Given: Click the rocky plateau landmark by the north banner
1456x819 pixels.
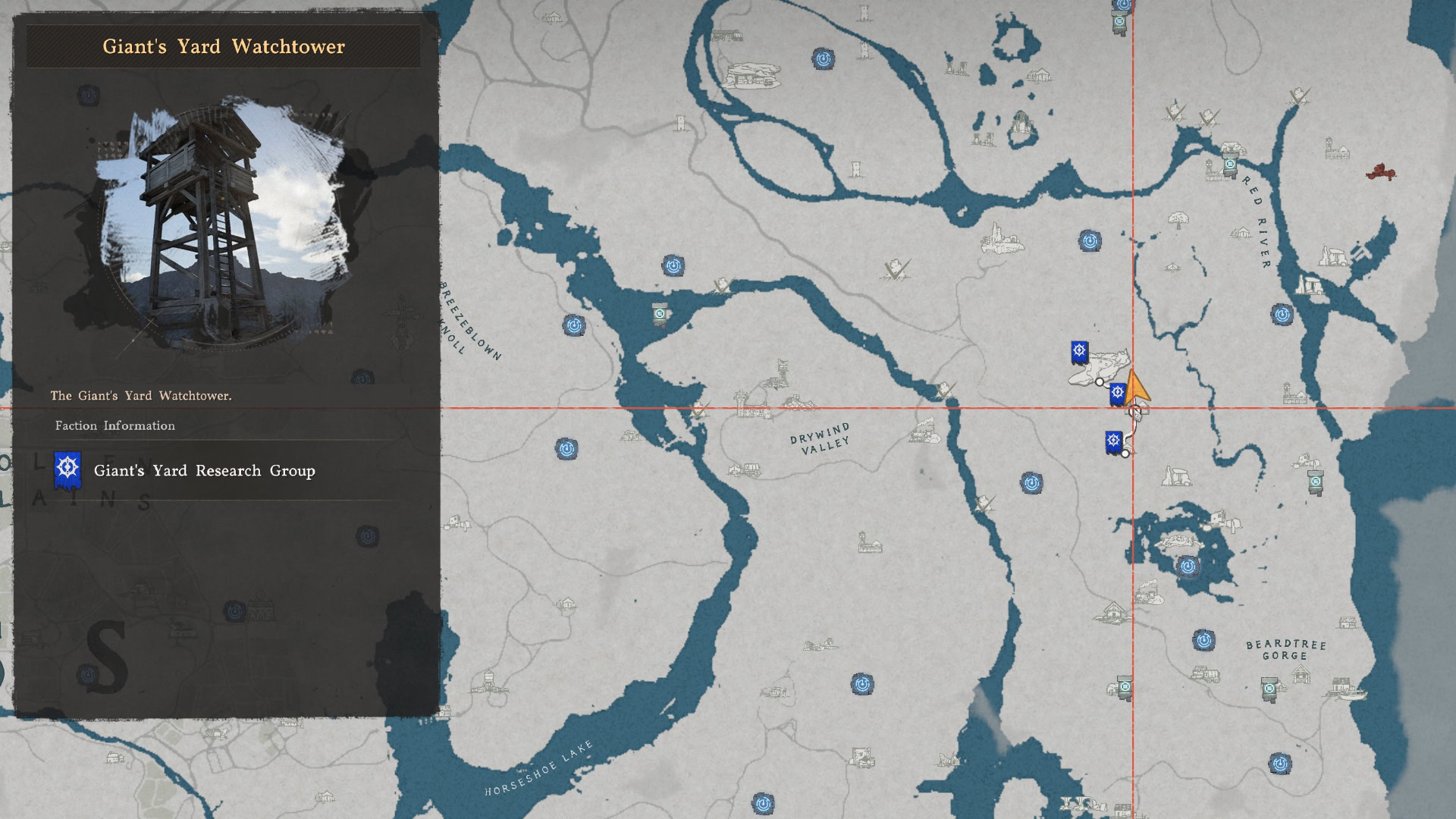Looking at the screenshot, I should (x=1100, y=367).
